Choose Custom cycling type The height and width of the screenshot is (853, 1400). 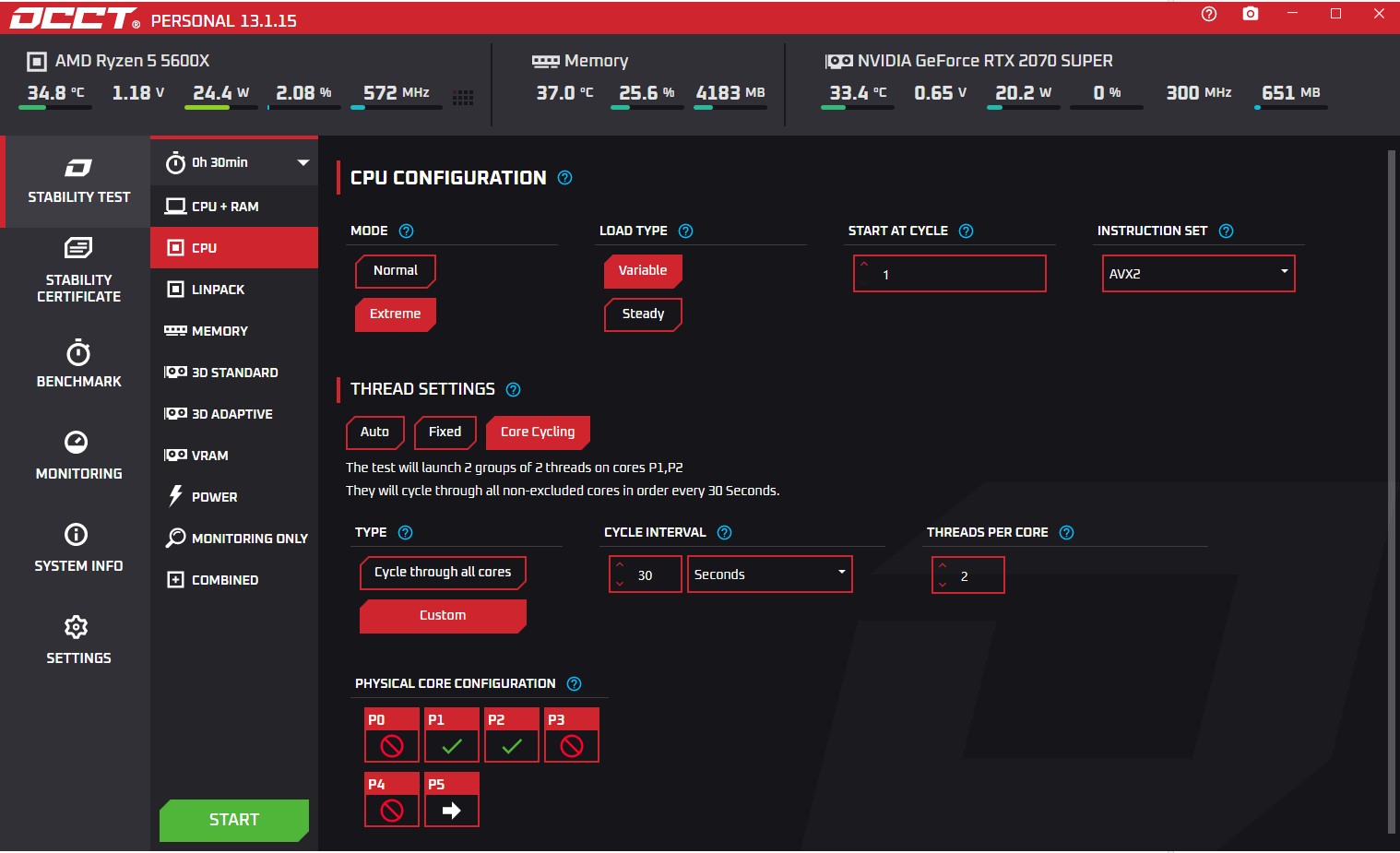pyautogui.click(x=443, y=616)
